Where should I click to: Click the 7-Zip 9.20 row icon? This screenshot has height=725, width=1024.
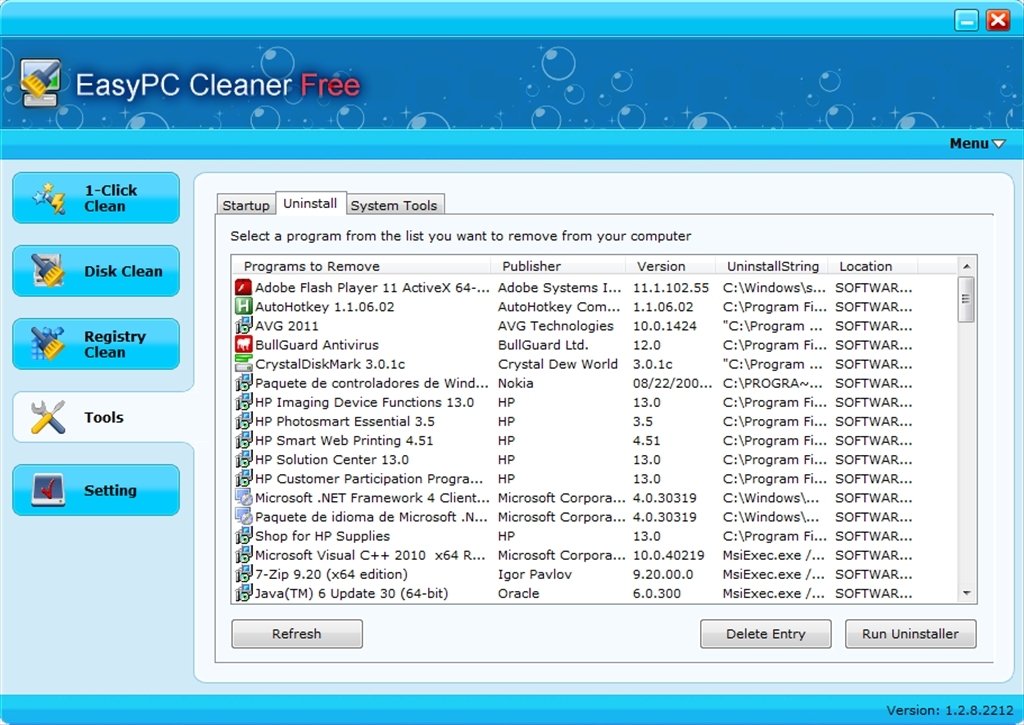coord(244,573)
